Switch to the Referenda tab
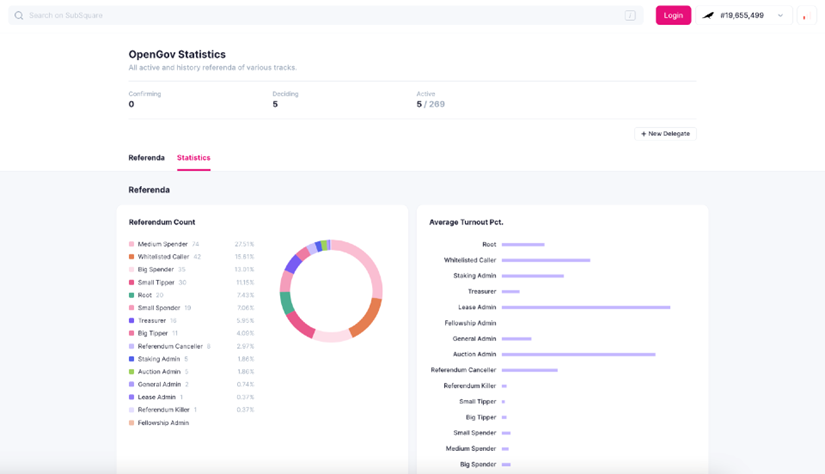Screen dimensions: 825x474 pos(146,158)
